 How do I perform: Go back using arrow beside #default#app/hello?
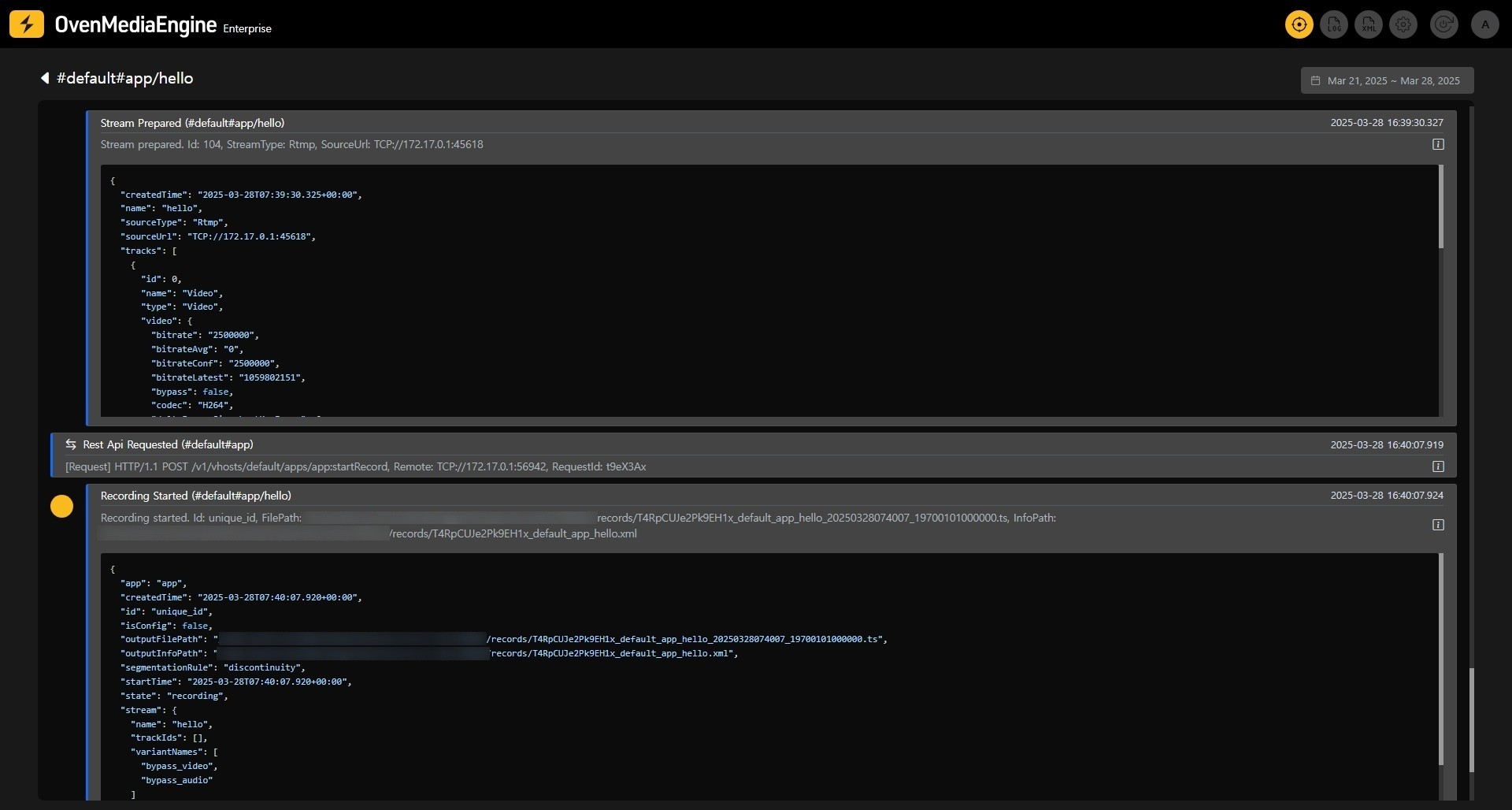(45, 78)
